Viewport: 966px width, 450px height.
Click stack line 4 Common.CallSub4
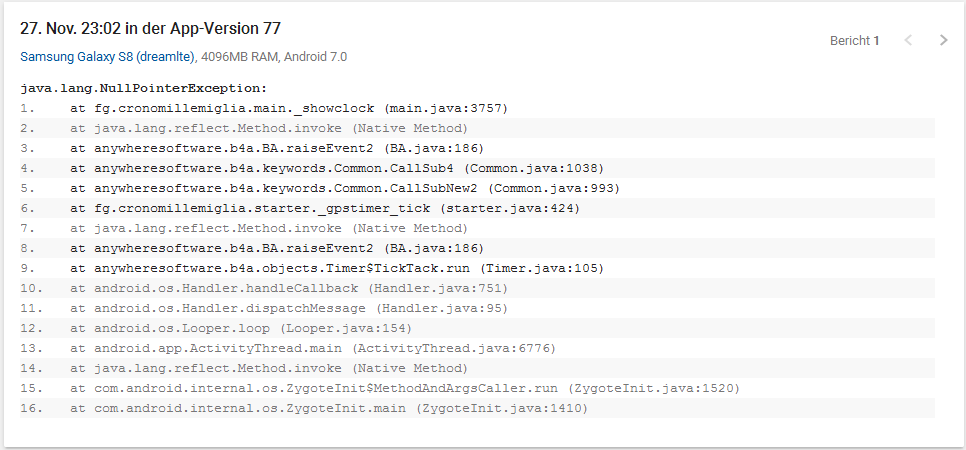(x=336, y=168)
